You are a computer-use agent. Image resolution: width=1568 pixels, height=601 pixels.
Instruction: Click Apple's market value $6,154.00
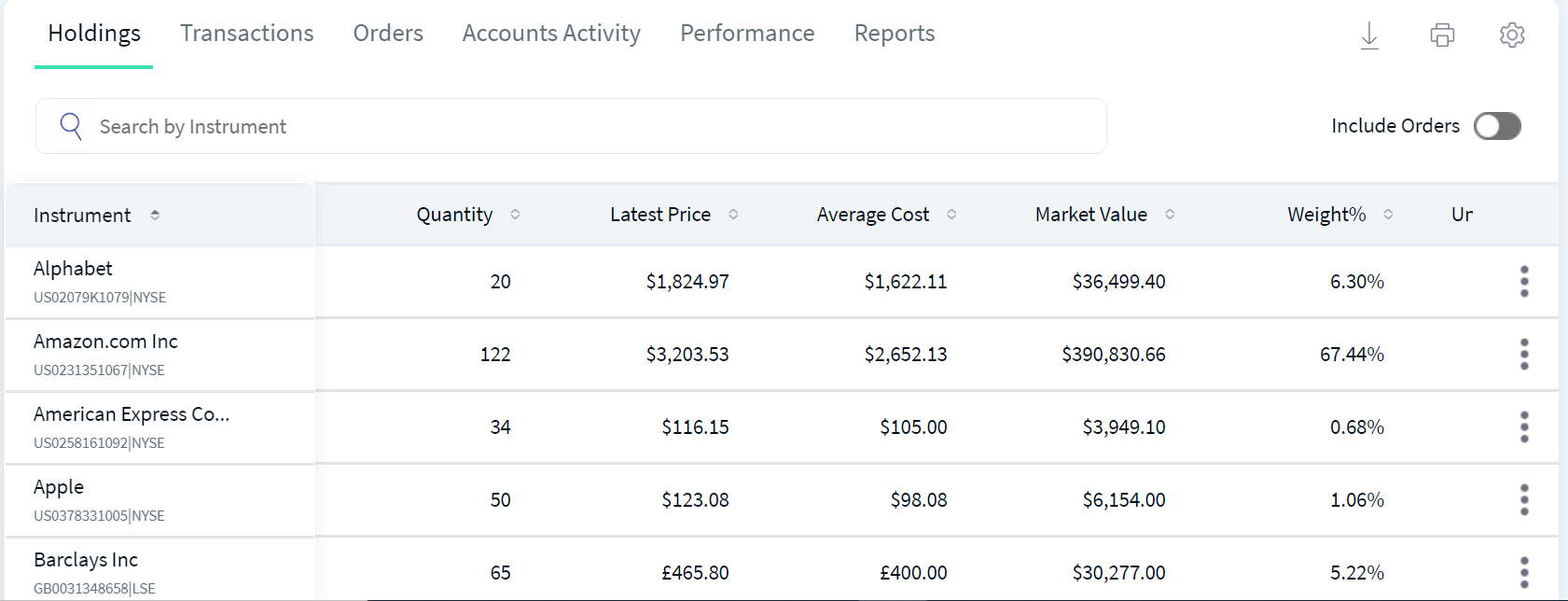[x=1124, y=500]
